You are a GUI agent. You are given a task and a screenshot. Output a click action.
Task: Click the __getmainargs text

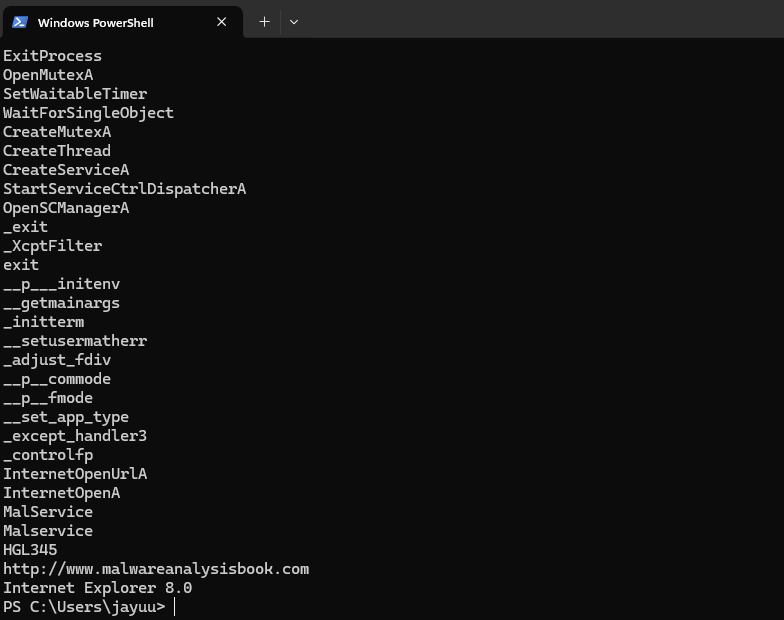(62, 303)
